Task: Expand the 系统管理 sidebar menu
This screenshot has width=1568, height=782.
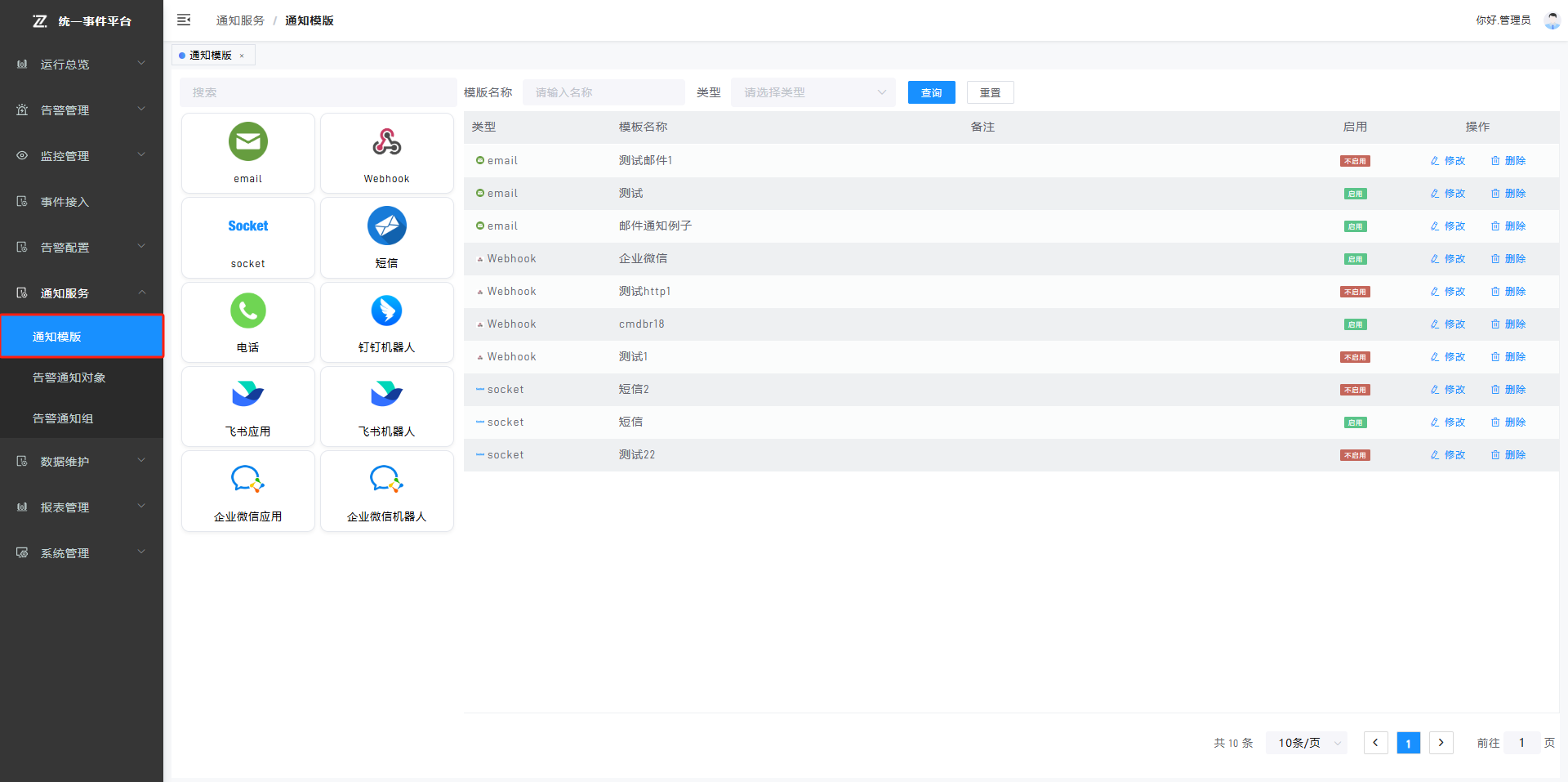Action: (82, 552)
